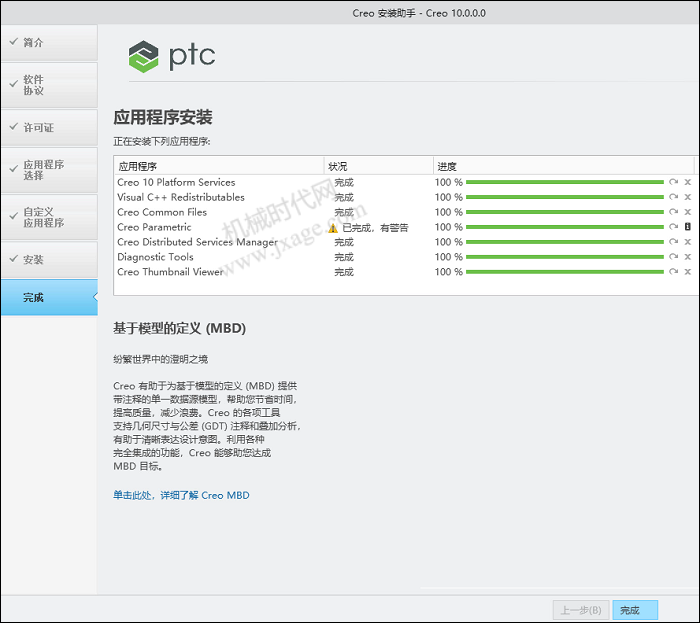Click the 进度 column header
Viewport: 700px width, 623px height.
(563, 166)
